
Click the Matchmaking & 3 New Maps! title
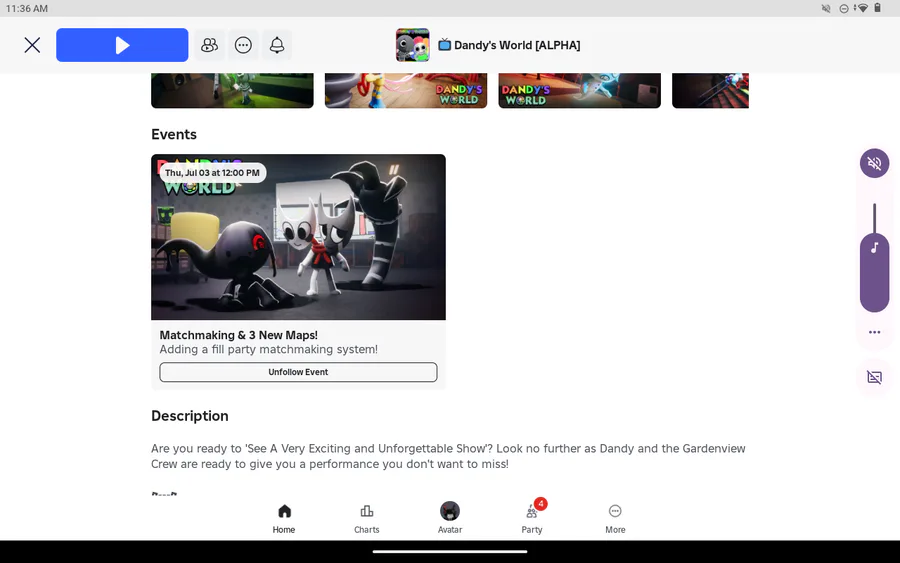(239, 335)
